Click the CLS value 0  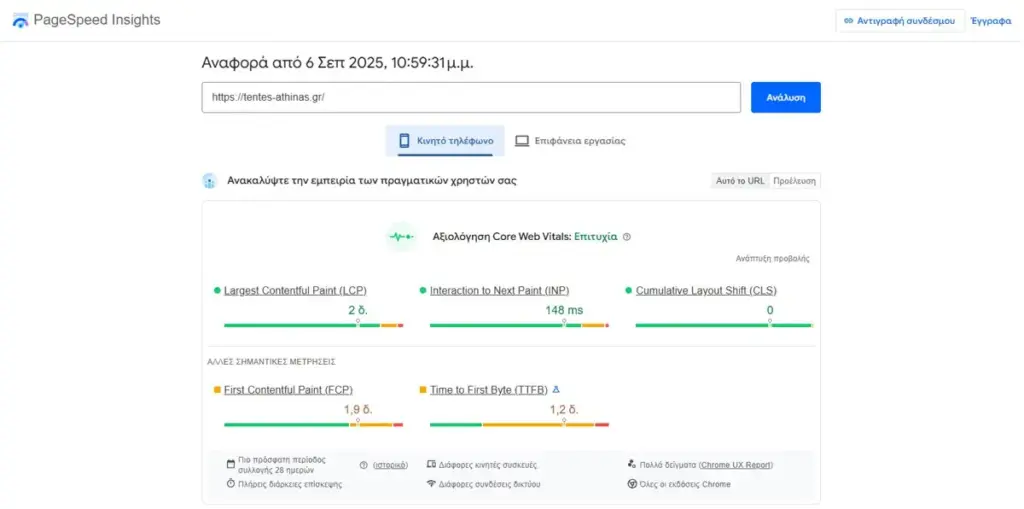pyautogui.click(x=770, y=310)
